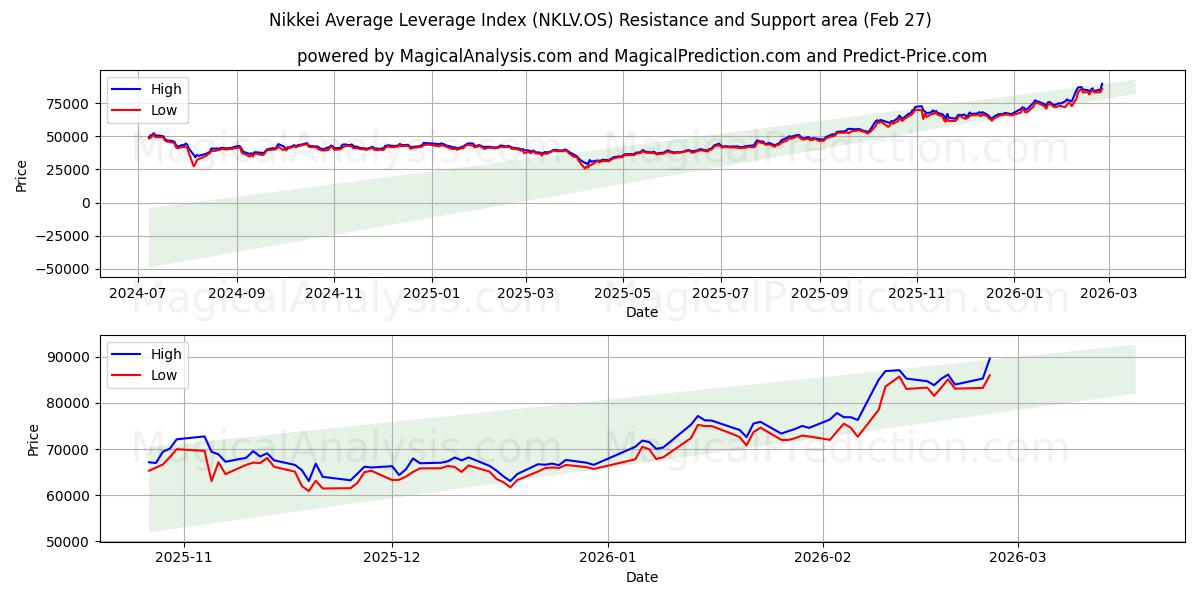Click the 'Price' axis label of top chart
The height and width of the screenshot is (600, 1200).
[22, 175]
